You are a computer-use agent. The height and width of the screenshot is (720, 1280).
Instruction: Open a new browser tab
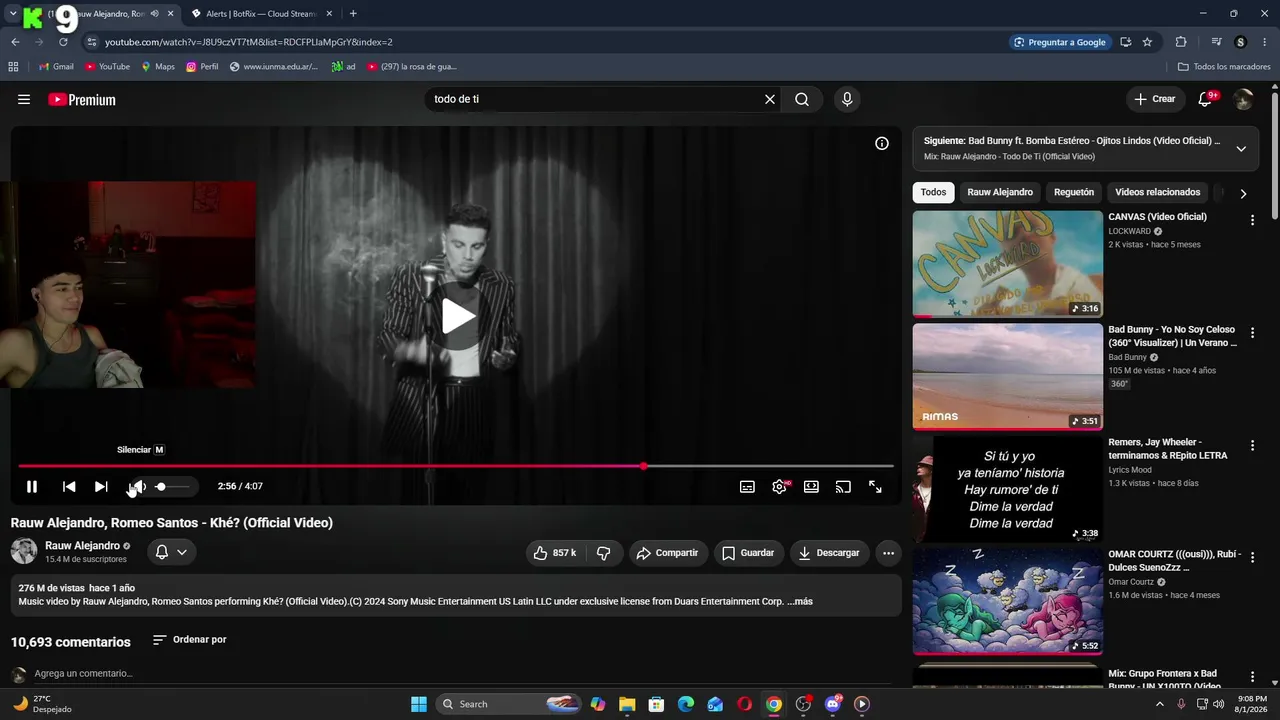point(353,14)
